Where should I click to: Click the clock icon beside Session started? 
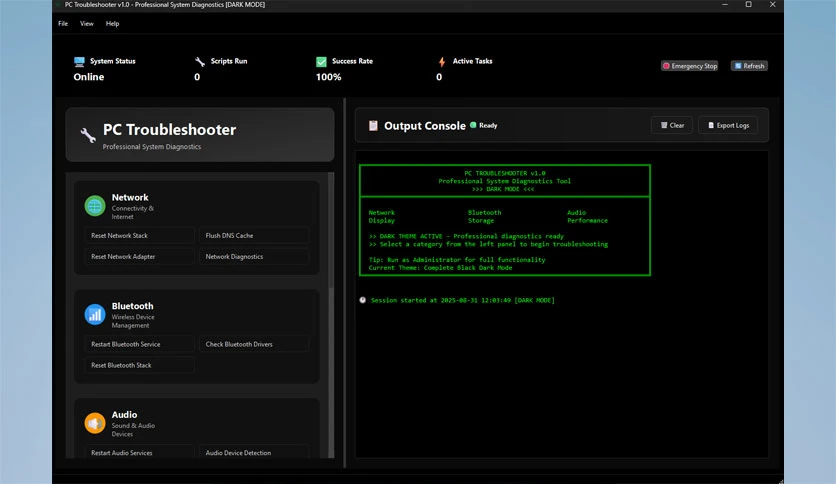363,300
